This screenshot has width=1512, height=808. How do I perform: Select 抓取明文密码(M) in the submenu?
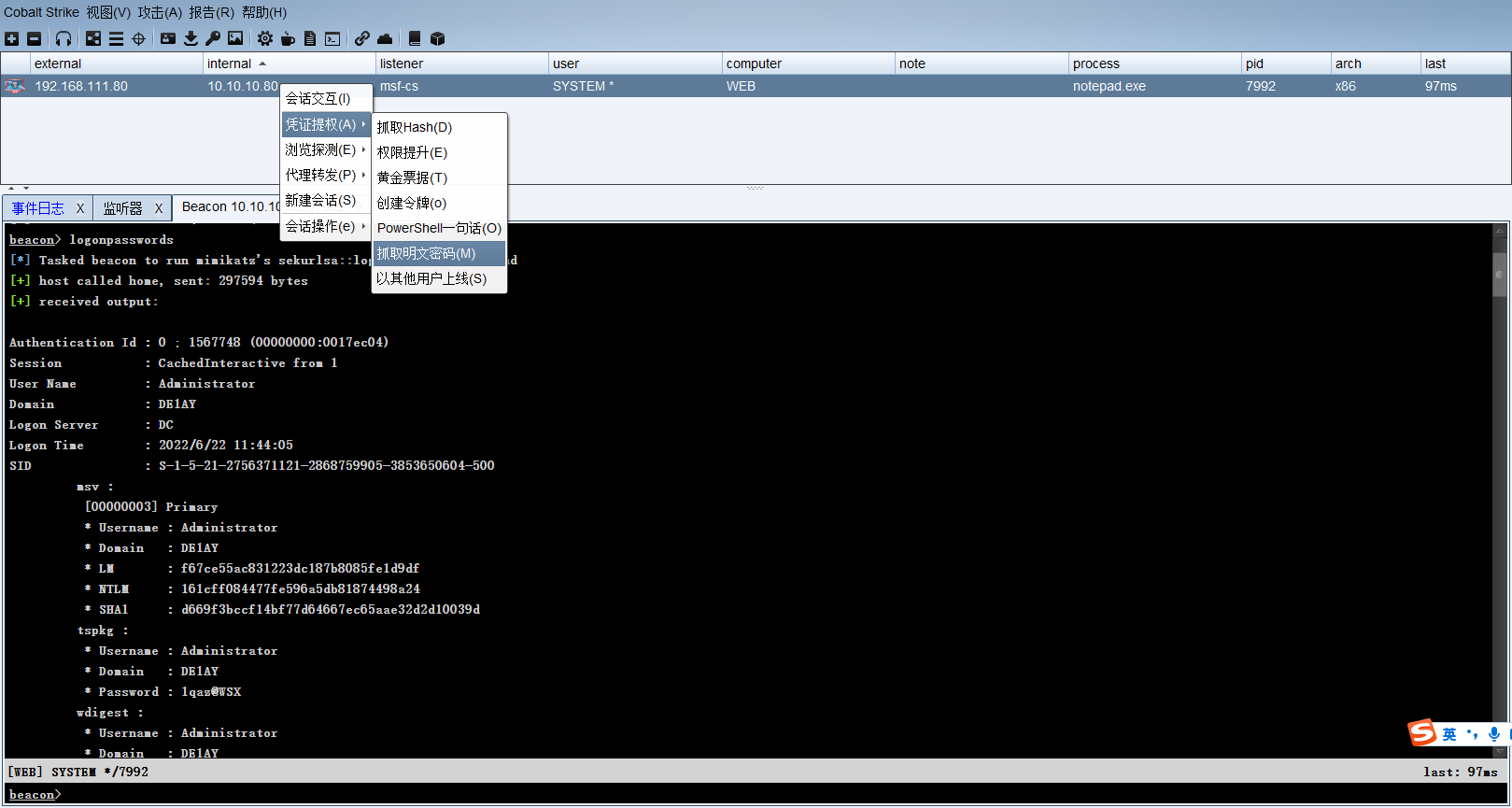click(x=439, y=253)
